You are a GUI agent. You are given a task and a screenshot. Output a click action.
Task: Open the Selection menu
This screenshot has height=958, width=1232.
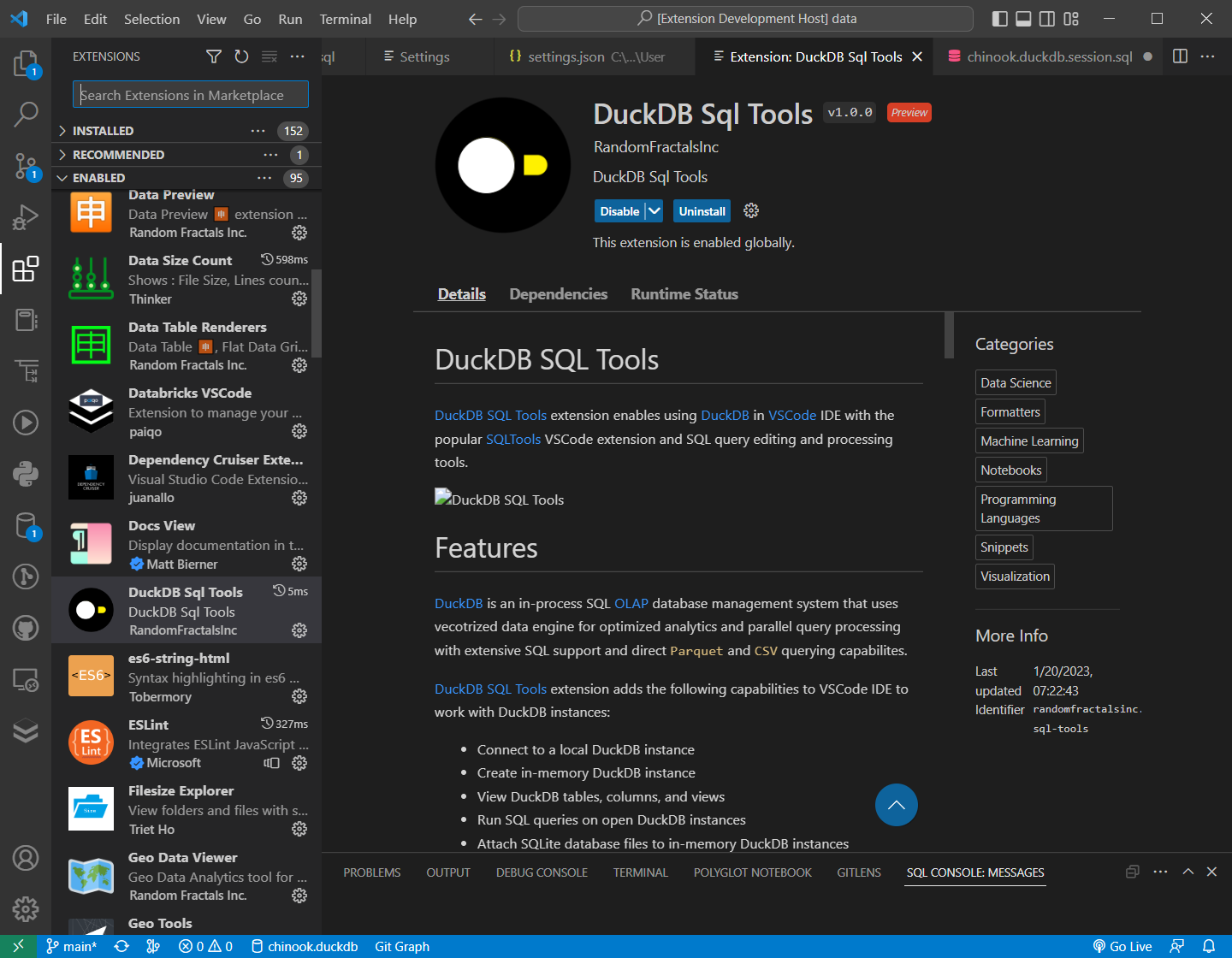pyautogui.click(x=151, y=19)
